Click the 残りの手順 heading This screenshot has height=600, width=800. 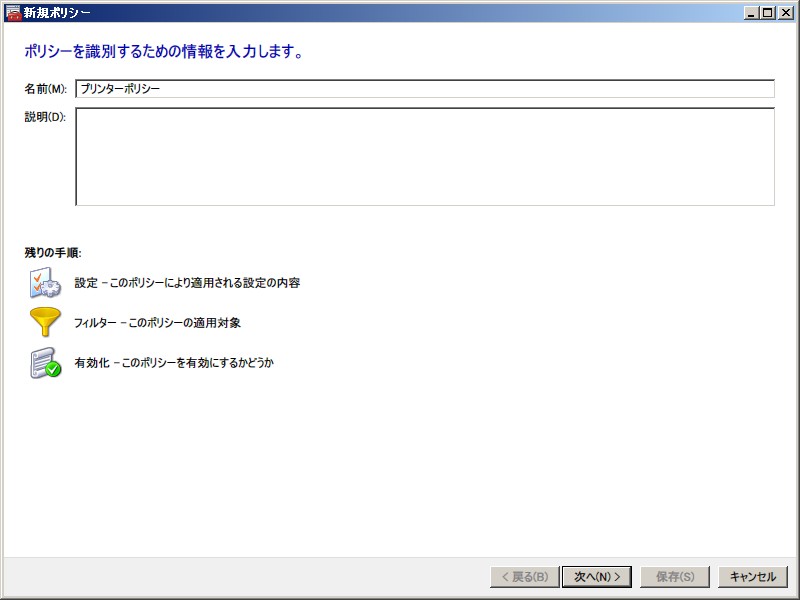[x=53, y=252]
